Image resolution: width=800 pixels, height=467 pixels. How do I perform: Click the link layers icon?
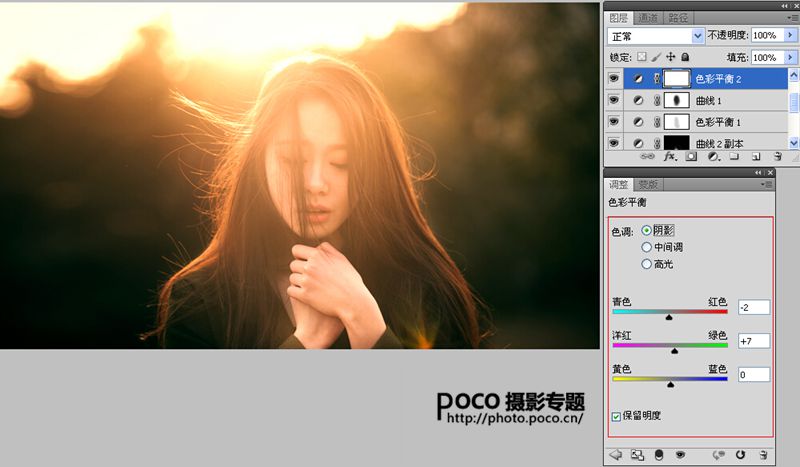tap(647, 156)
